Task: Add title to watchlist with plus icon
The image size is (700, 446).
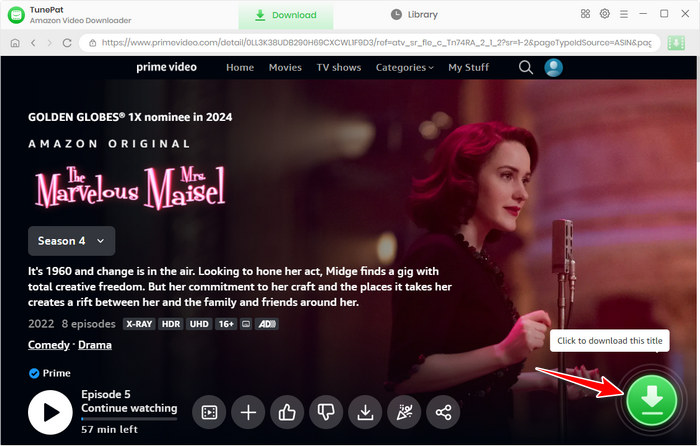Action: tap(248, 413)
